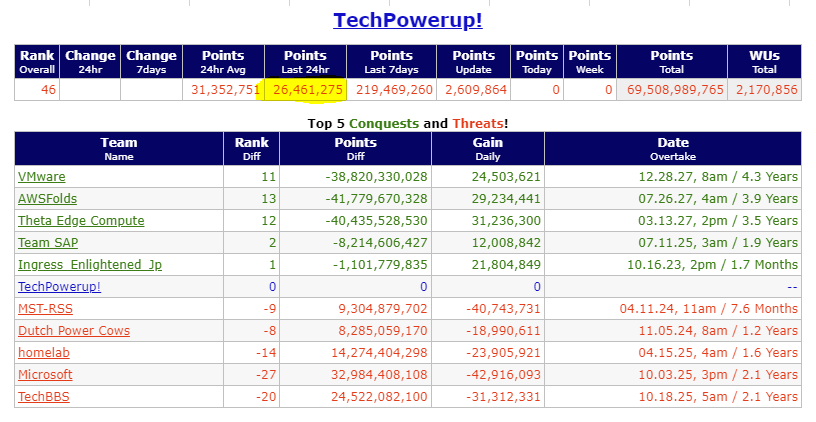Click Team SAP points diff -8,214,606,427
Screen dimensions: 816x422
380,242
